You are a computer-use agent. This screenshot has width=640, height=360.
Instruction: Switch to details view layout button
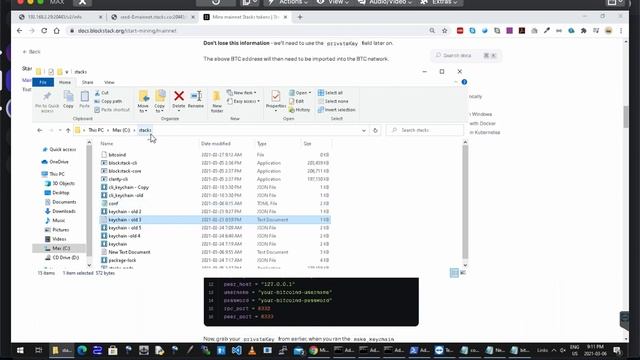[x=454, y=273]
